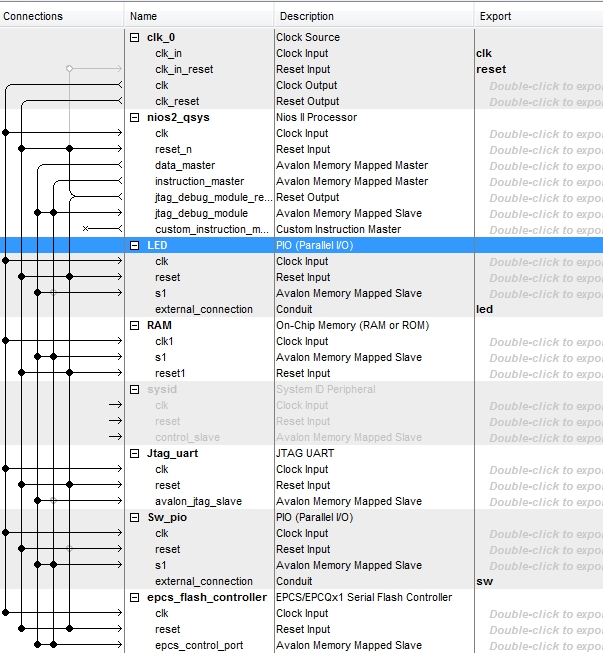Select the highlighted LED row name

(x=157, y=245)
